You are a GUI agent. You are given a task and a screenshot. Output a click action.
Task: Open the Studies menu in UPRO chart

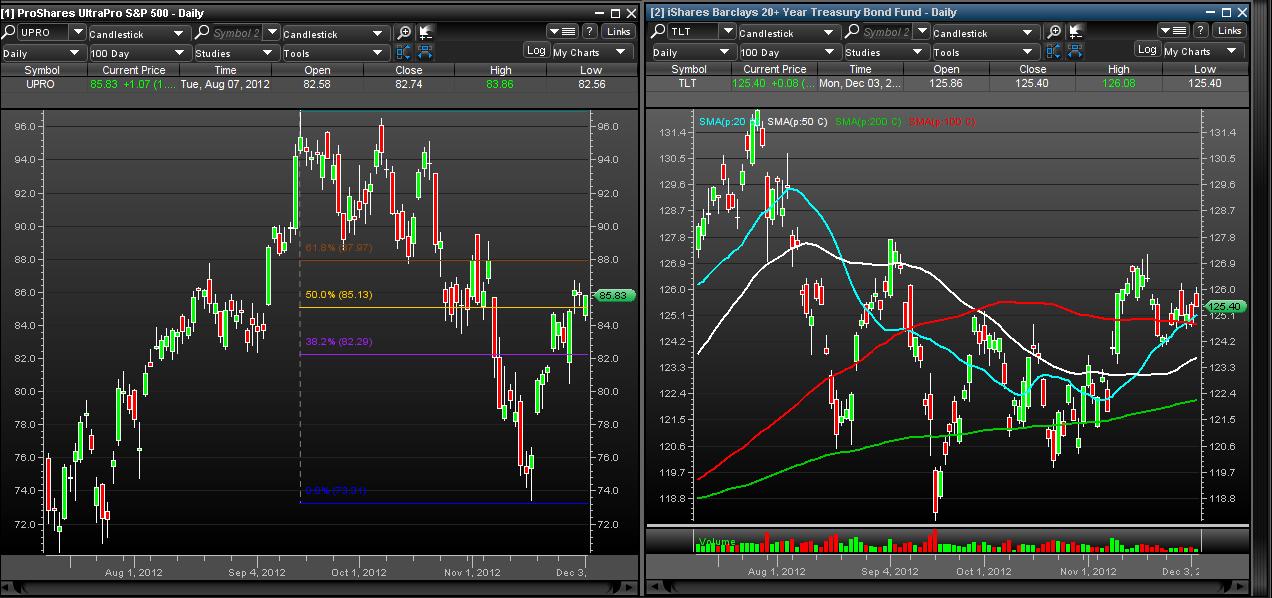[235, 53]
